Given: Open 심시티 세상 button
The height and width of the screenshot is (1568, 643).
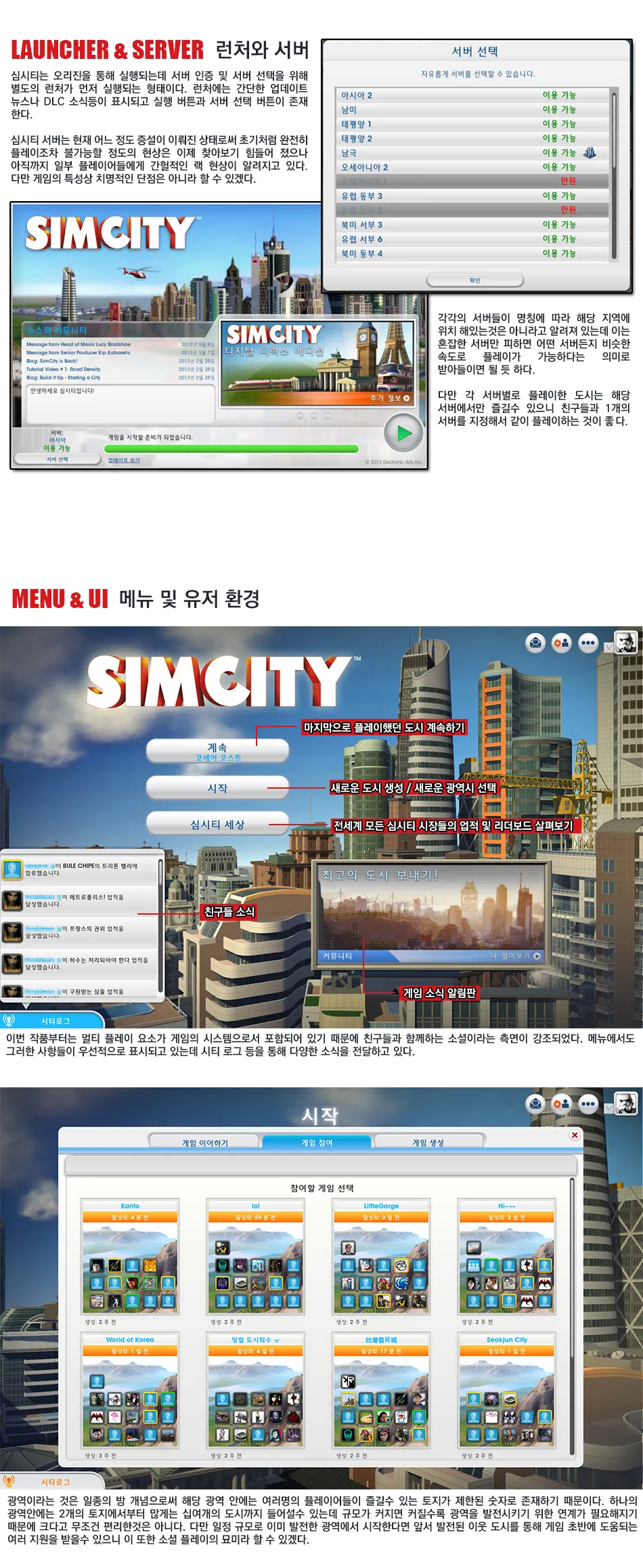Looking at the screenshot, I should 217,825.
